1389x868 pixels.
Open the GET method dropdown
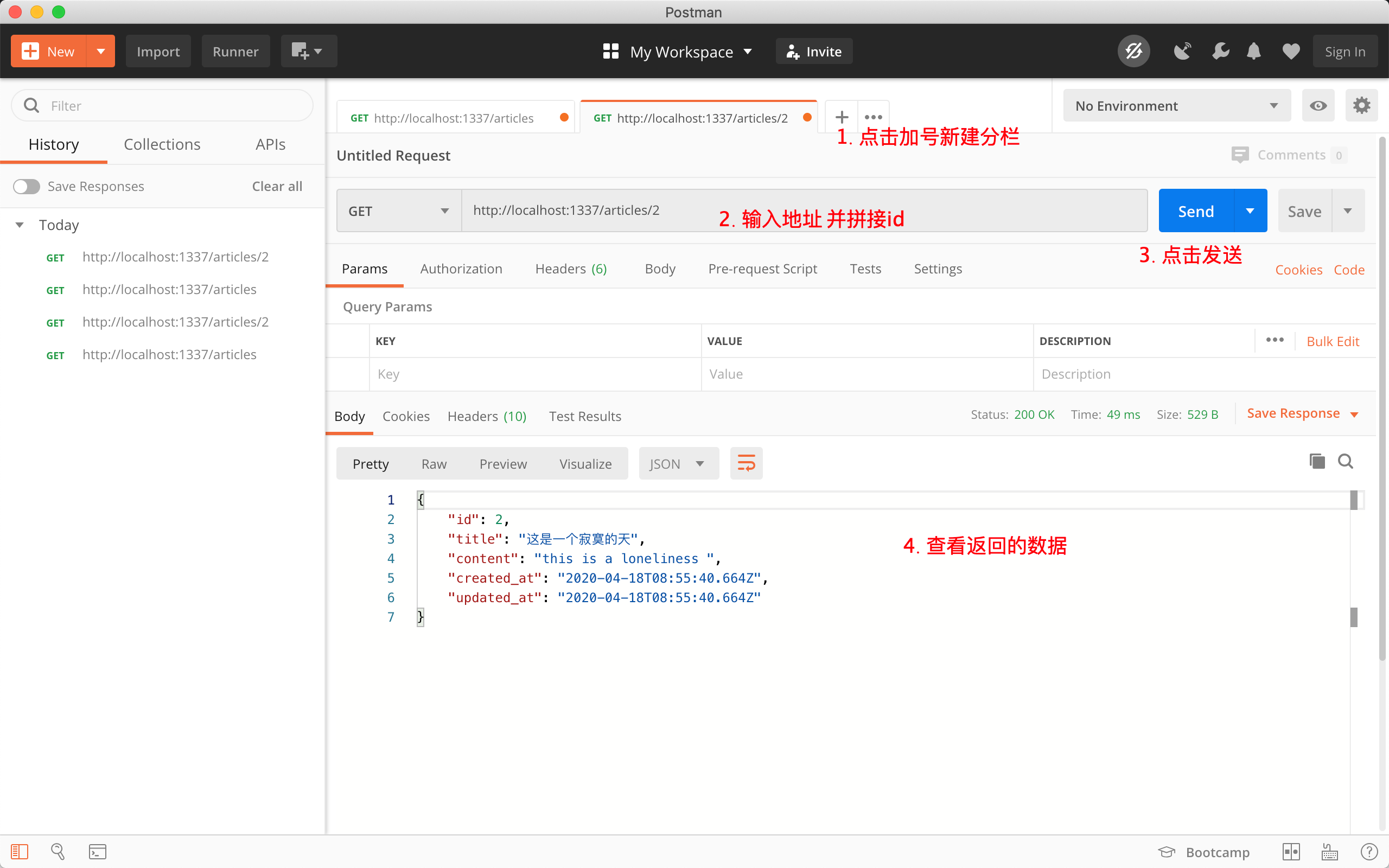click(x=398, y=211)
